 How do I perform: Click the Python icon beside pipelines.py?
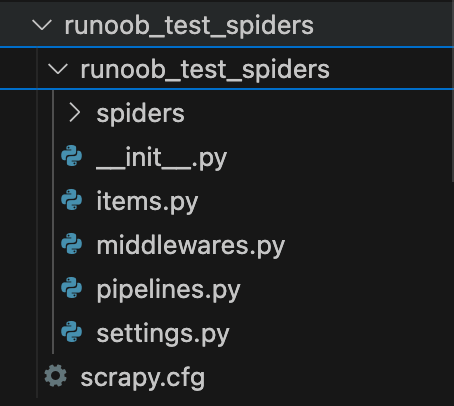[x=72, y=288]
